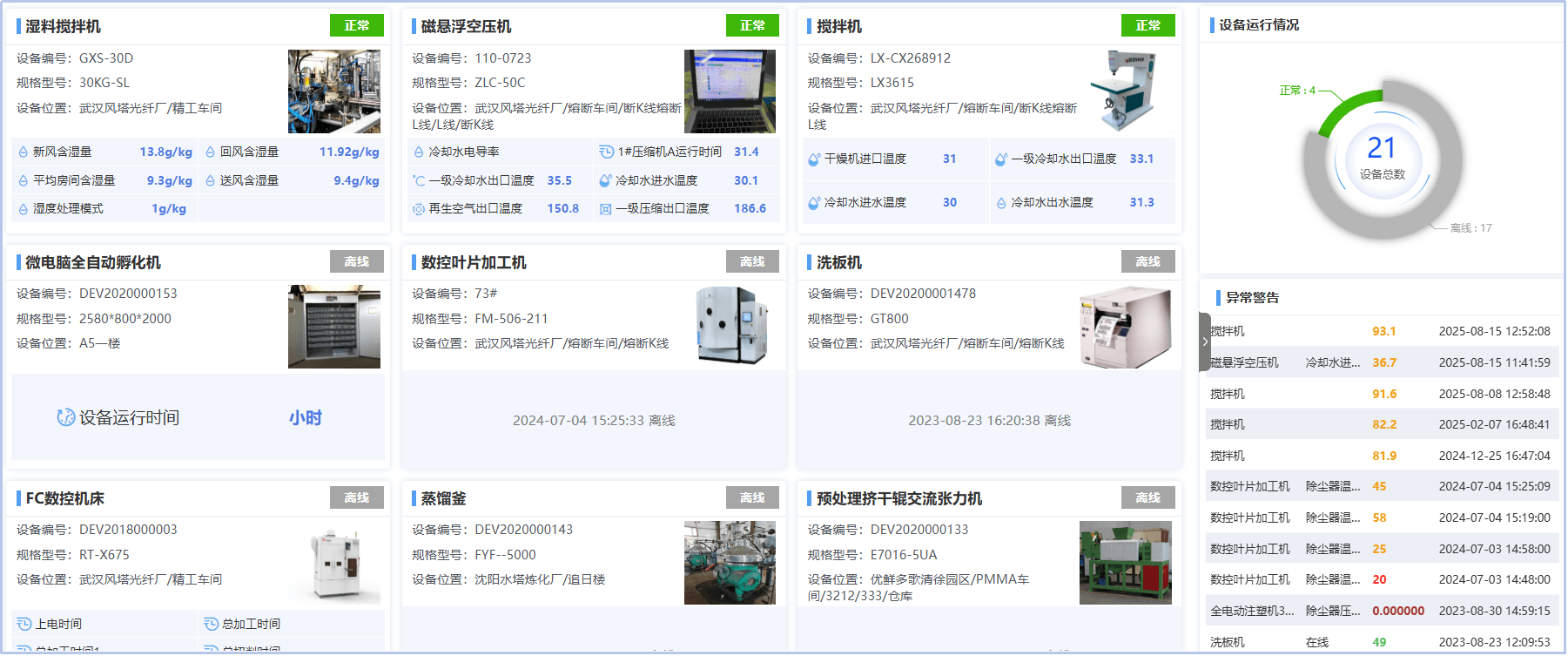Select the 搅拌机 alert row with value 93.1

pos(1382,331)
